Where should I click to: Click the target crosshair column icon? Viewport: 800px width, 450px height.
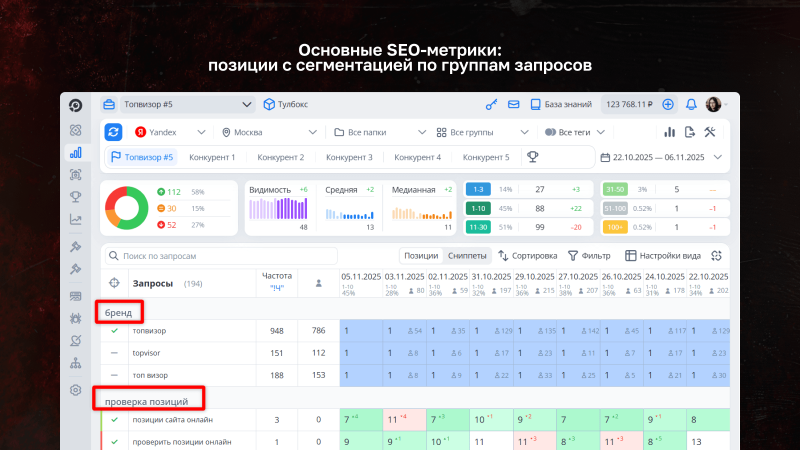click(114, 283)
